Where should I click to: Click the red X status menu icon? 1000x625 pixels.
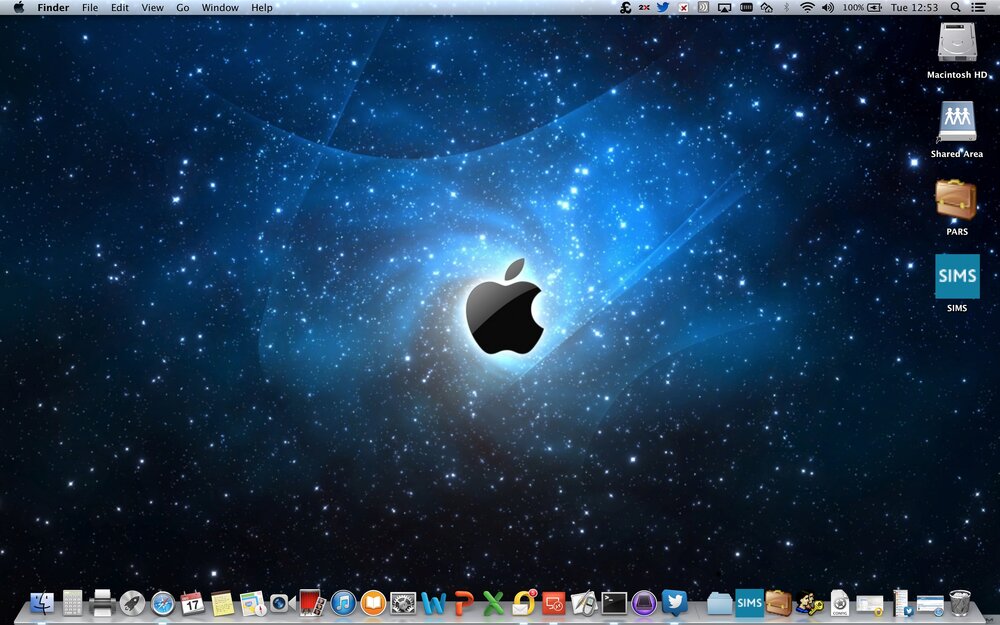pos(683,8)
